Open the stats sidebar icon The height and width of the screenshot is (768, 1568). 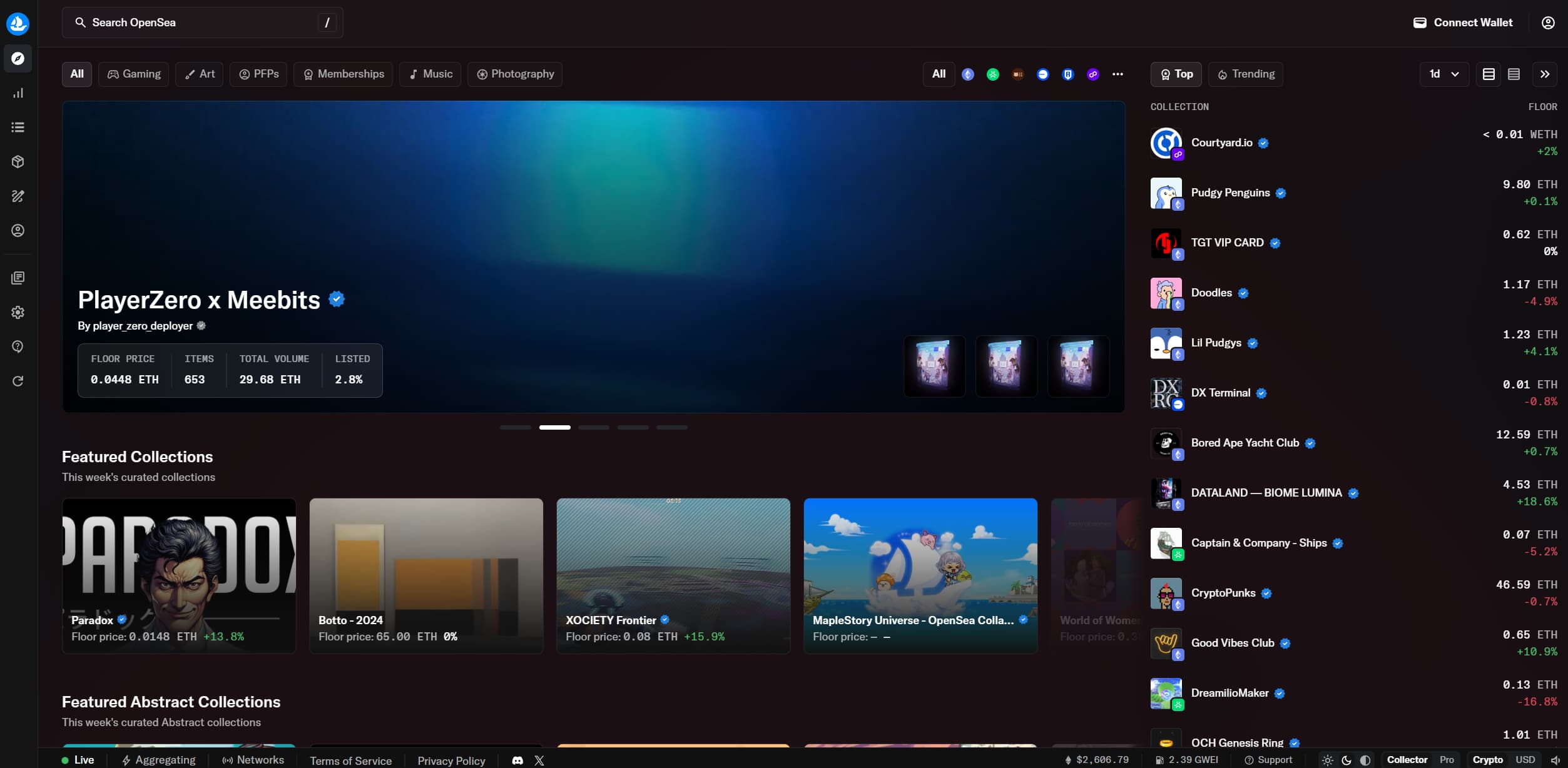tap(18, 93)
